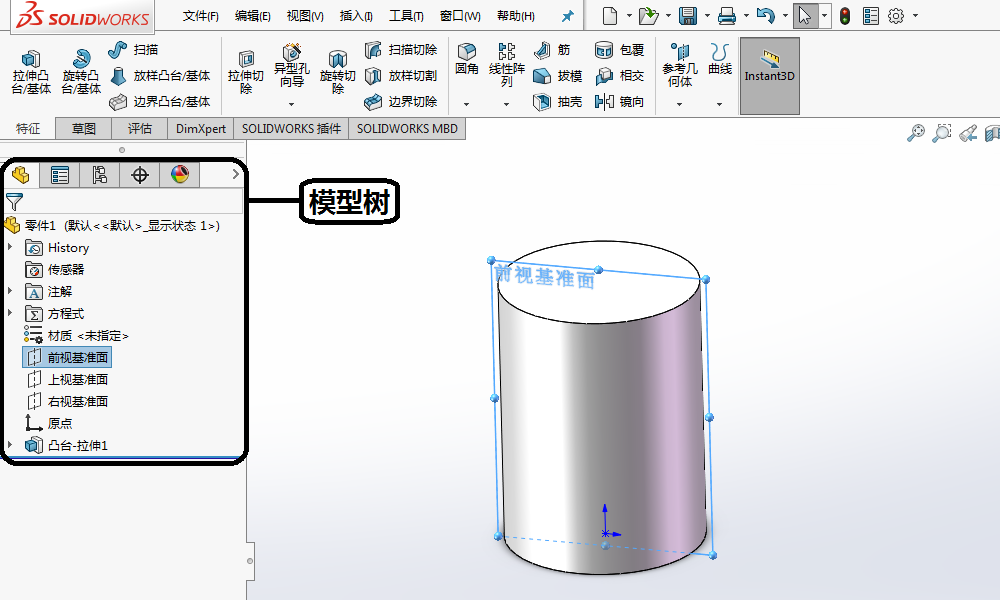Select the Swept Boss (扫描) tool
This screenshot has width=1000, height=600.
pyautogui.click(x=133, y=50)
